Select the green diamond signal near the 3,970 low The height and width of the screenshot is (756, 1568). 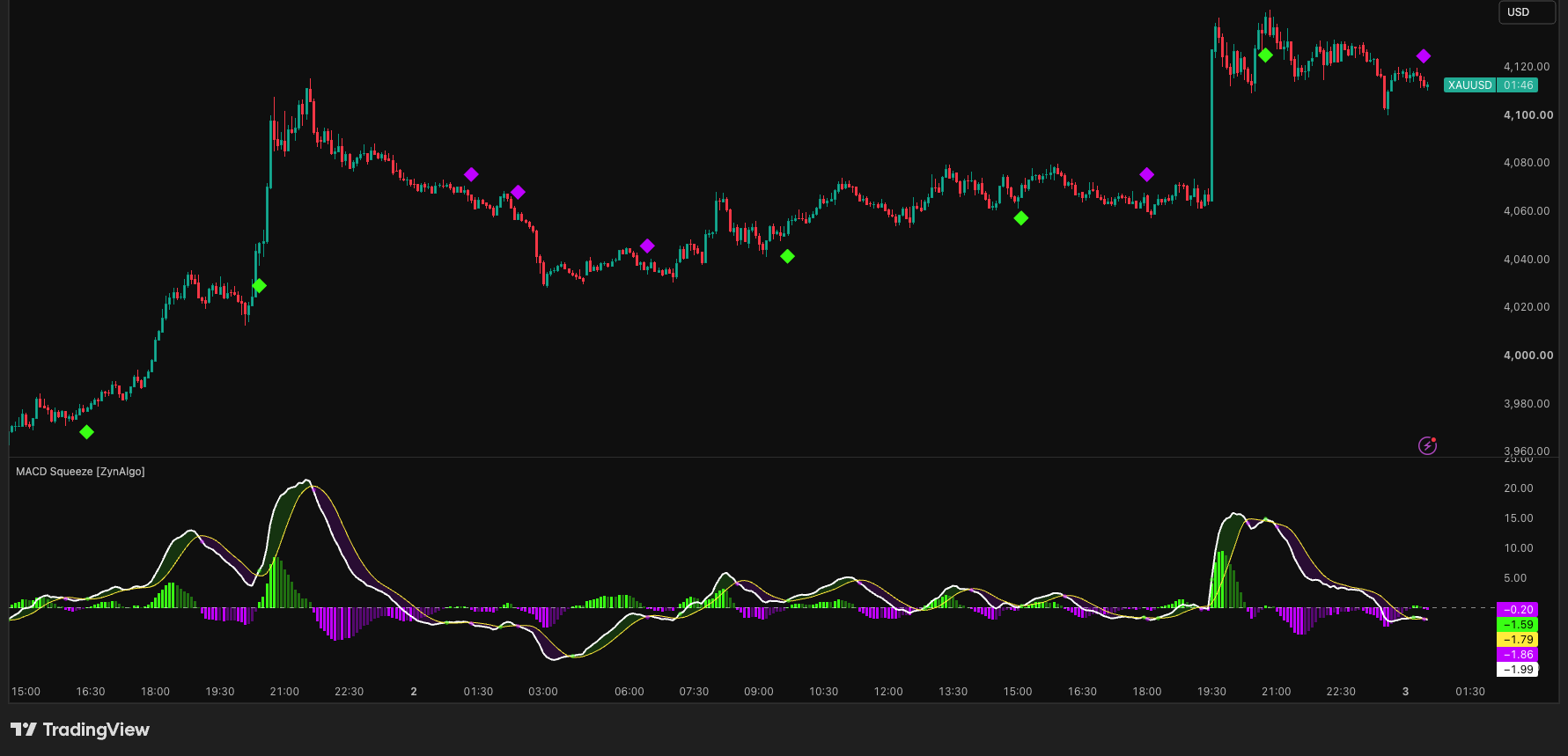[86, 432]
